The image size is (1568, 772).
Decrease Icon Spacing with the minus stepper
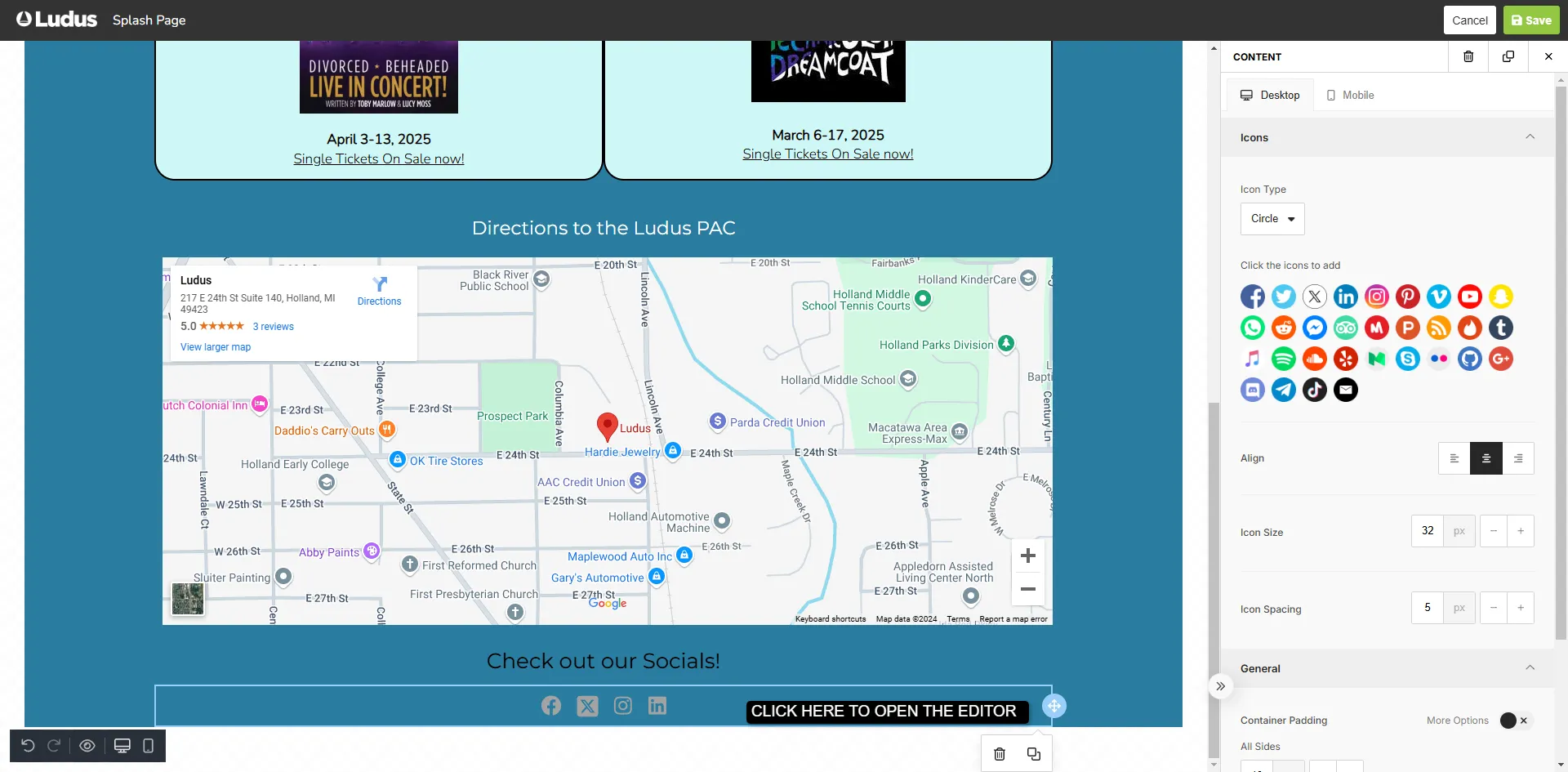pos(1494,608)
